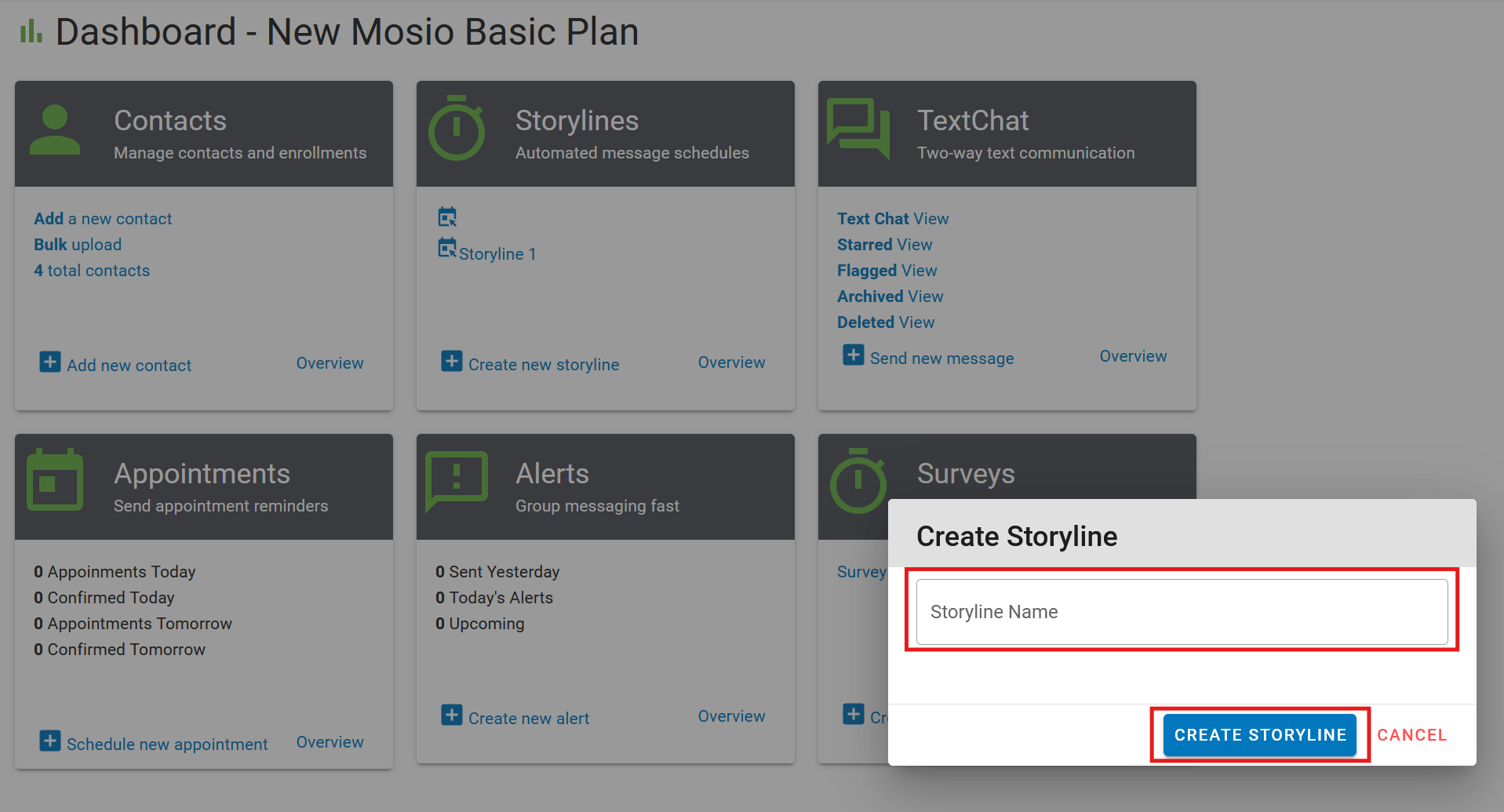Click the plus icon beside Add new contact

pyautogui.click(x=50, y=362)
